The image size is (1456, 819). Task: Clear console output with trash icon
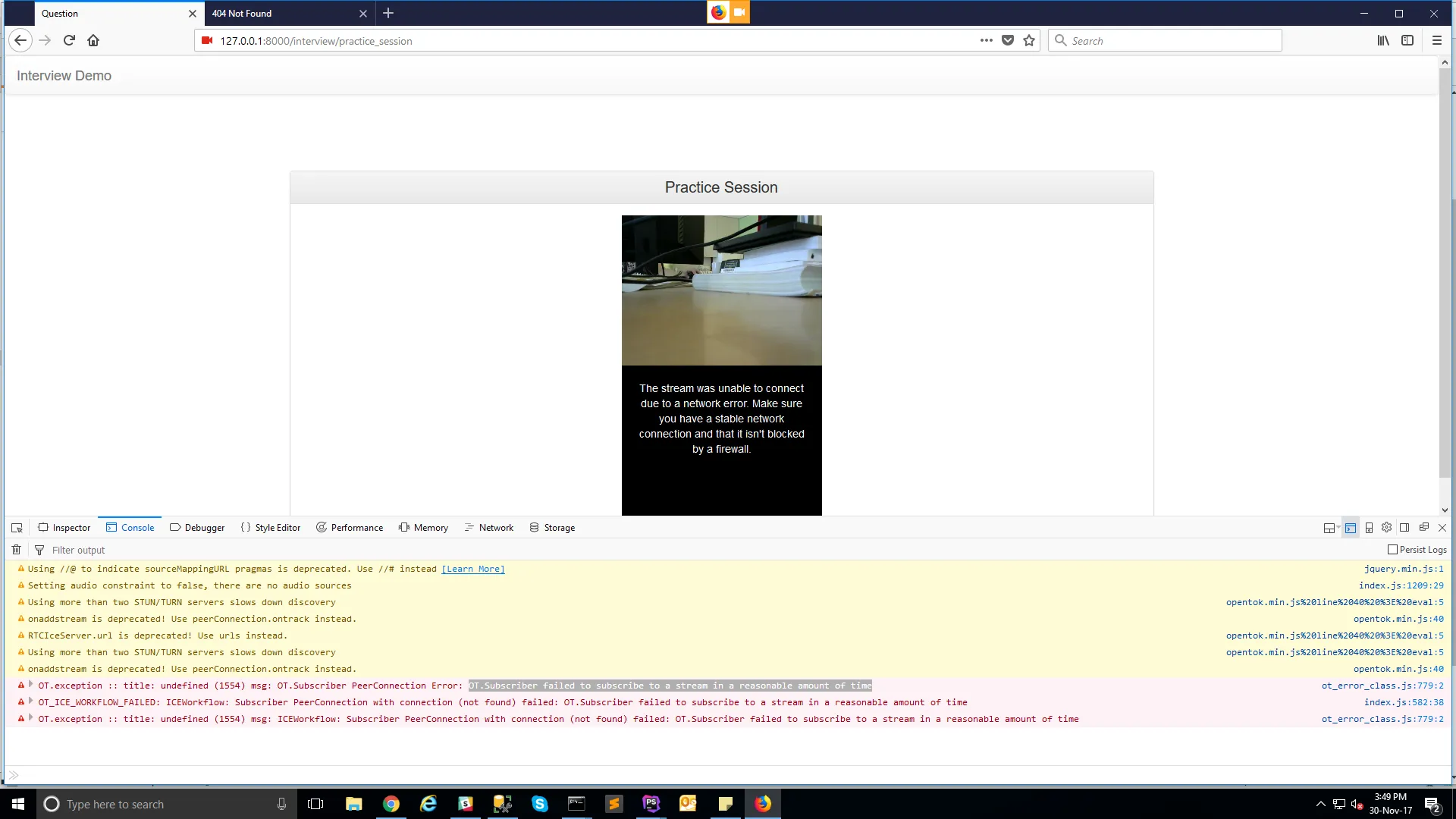click(x=16, y=550)
